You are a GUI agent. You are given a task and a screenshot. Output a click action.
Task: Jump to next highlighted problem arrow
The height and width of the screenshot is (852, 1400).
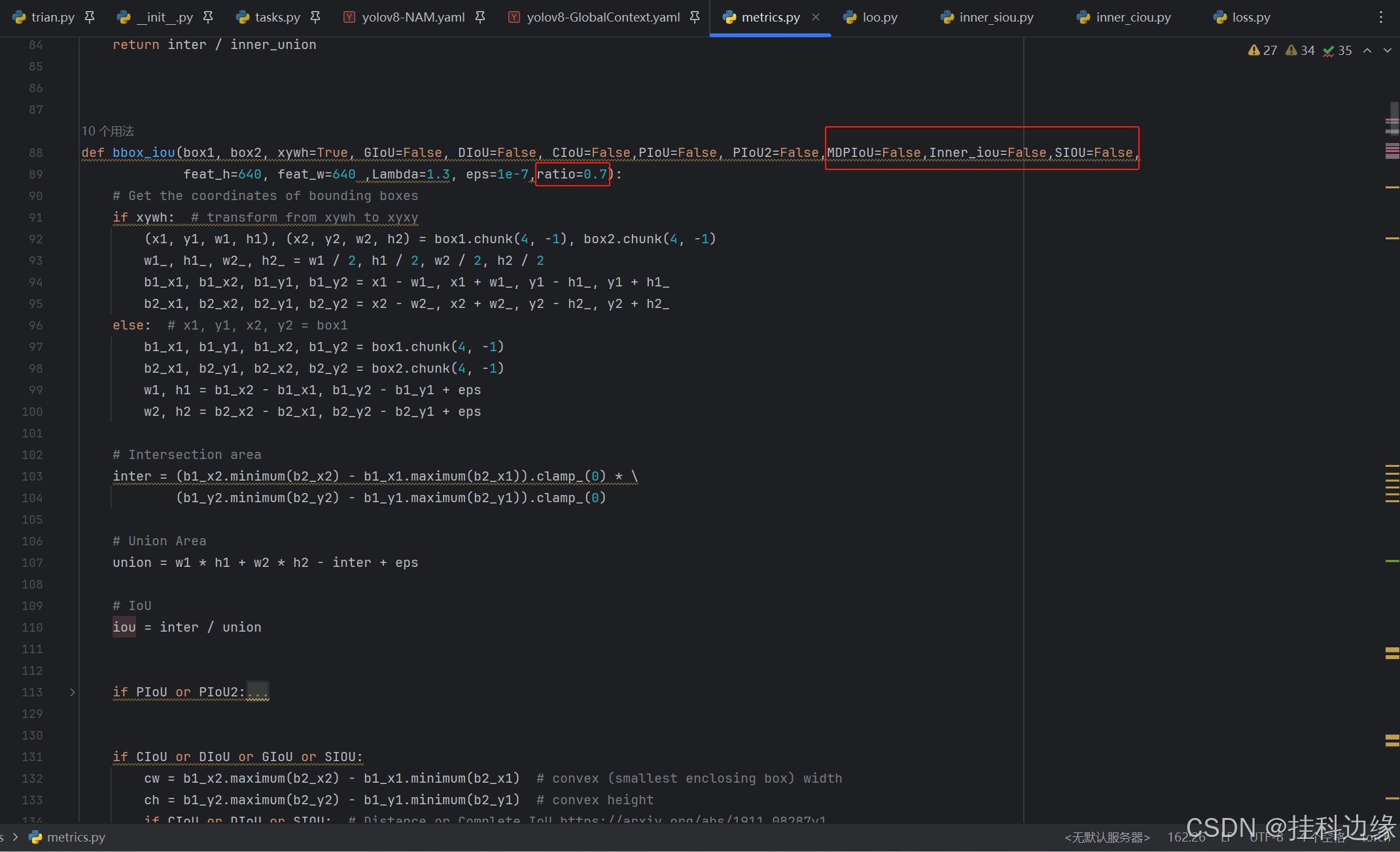coord(1388,50)
